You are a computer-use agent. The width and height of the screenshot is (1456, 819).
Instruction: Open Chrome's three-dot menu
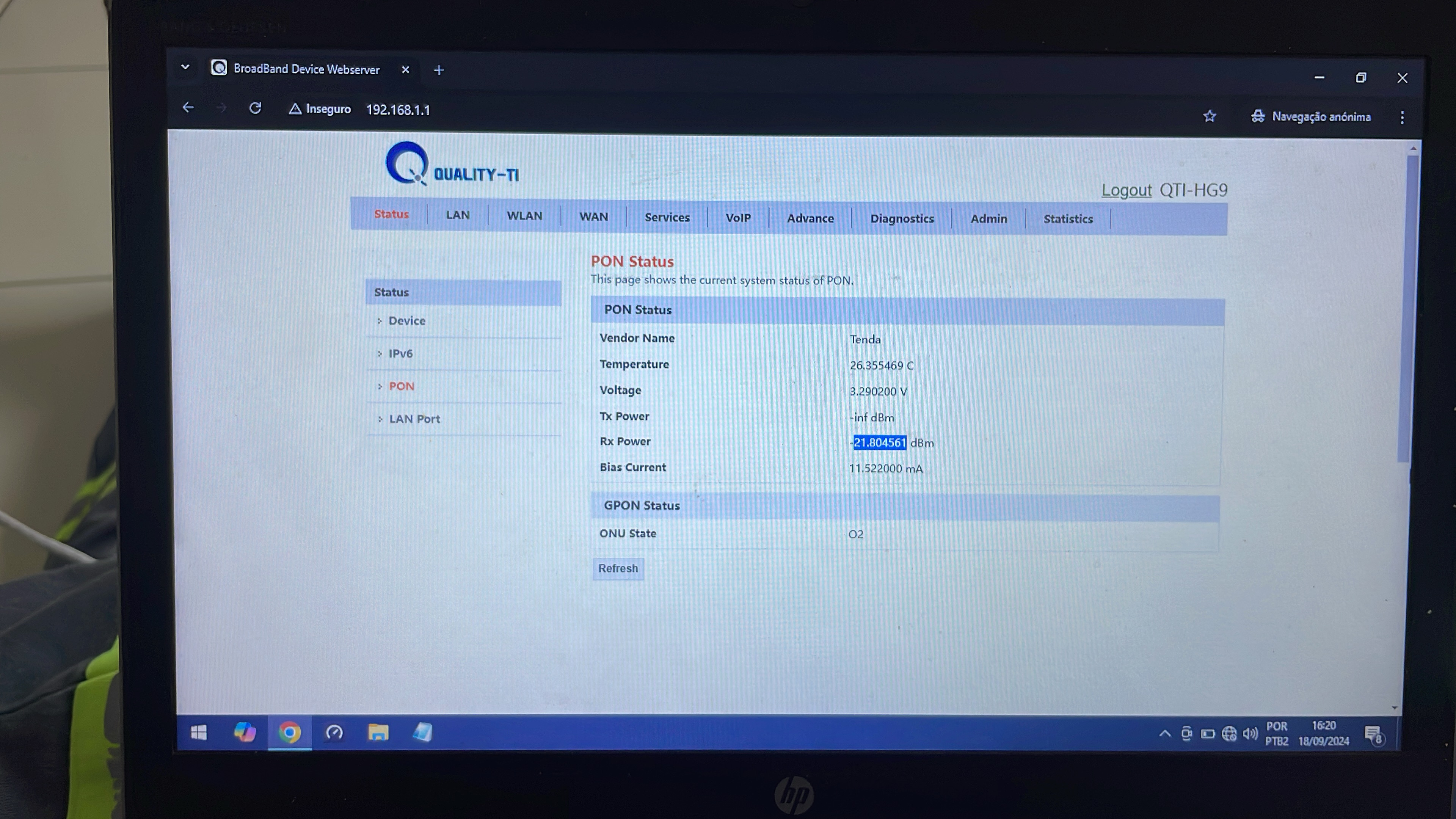[x=1402, y=117]
